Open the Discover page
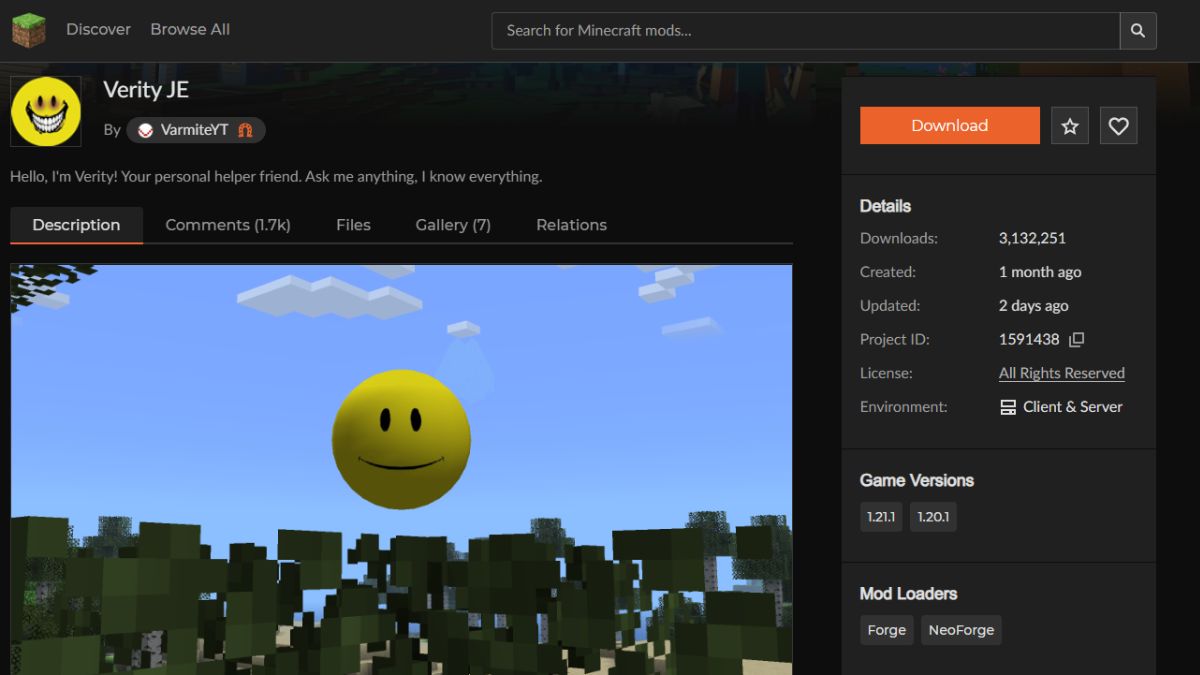 [98, 30]
